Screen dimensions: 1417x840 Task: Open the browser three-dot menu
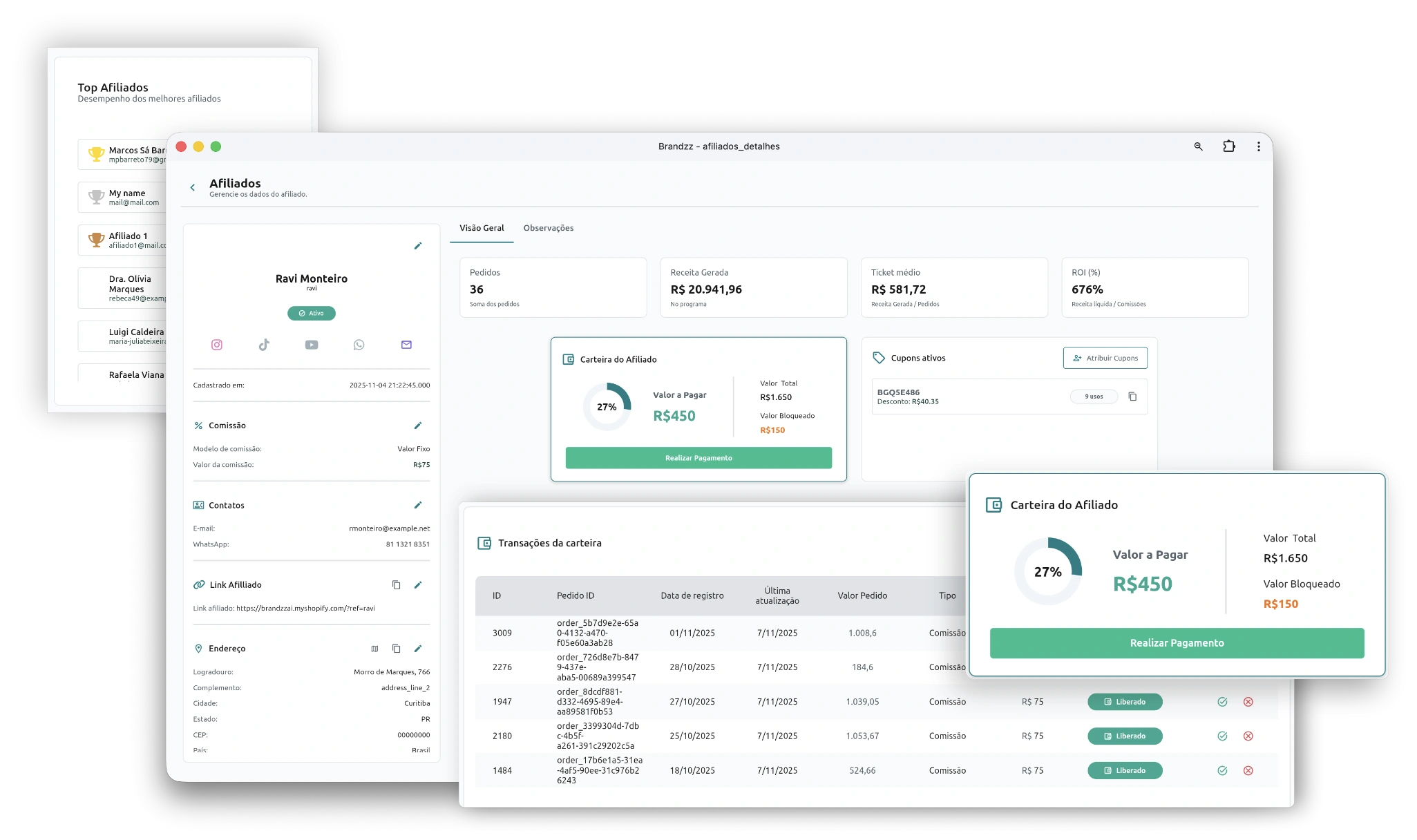pyautogui.click(x=1258, y=146)
